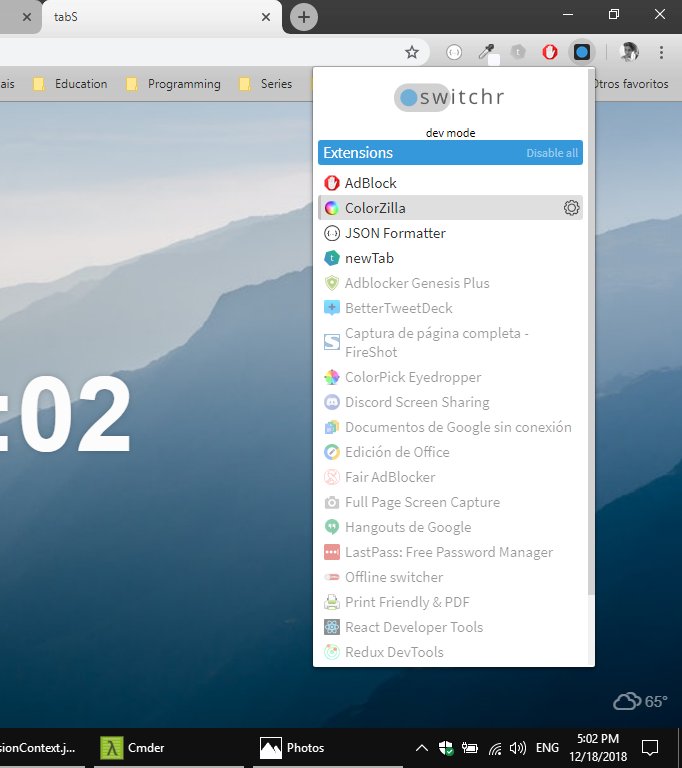Enable Edición de Office by its name

[397, 452]
